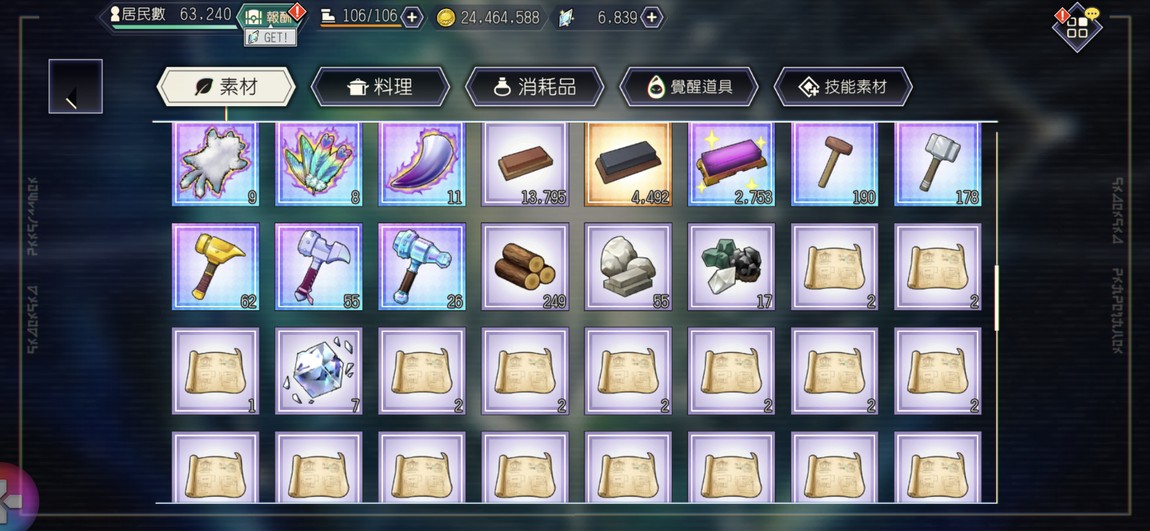
Task: Open the top-right grid menu icon
Action: pyautogui.click(x=1077, y=28)
